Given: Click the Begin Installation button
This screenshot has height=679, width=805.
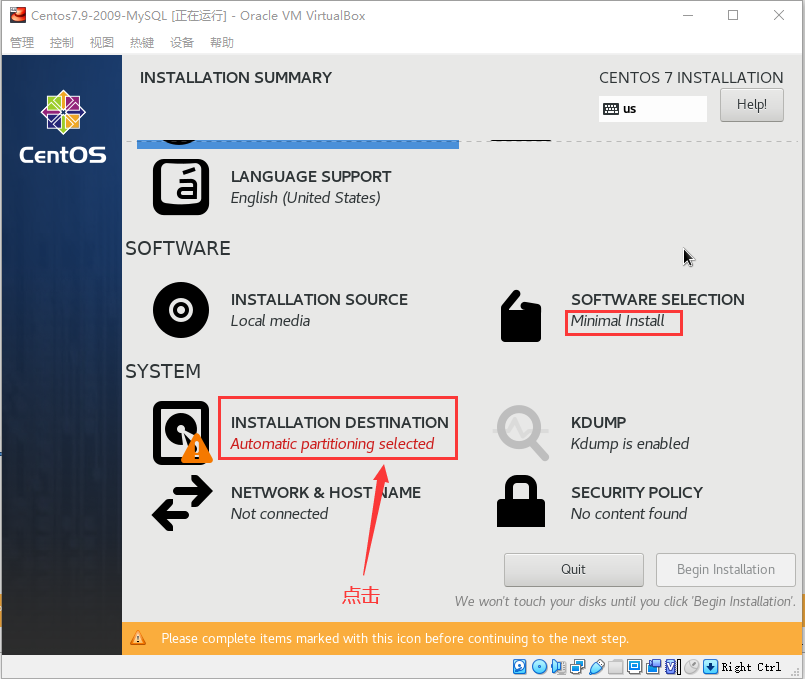Looking at the screenshot, I should pyautogui.click(x=725, y=570).
